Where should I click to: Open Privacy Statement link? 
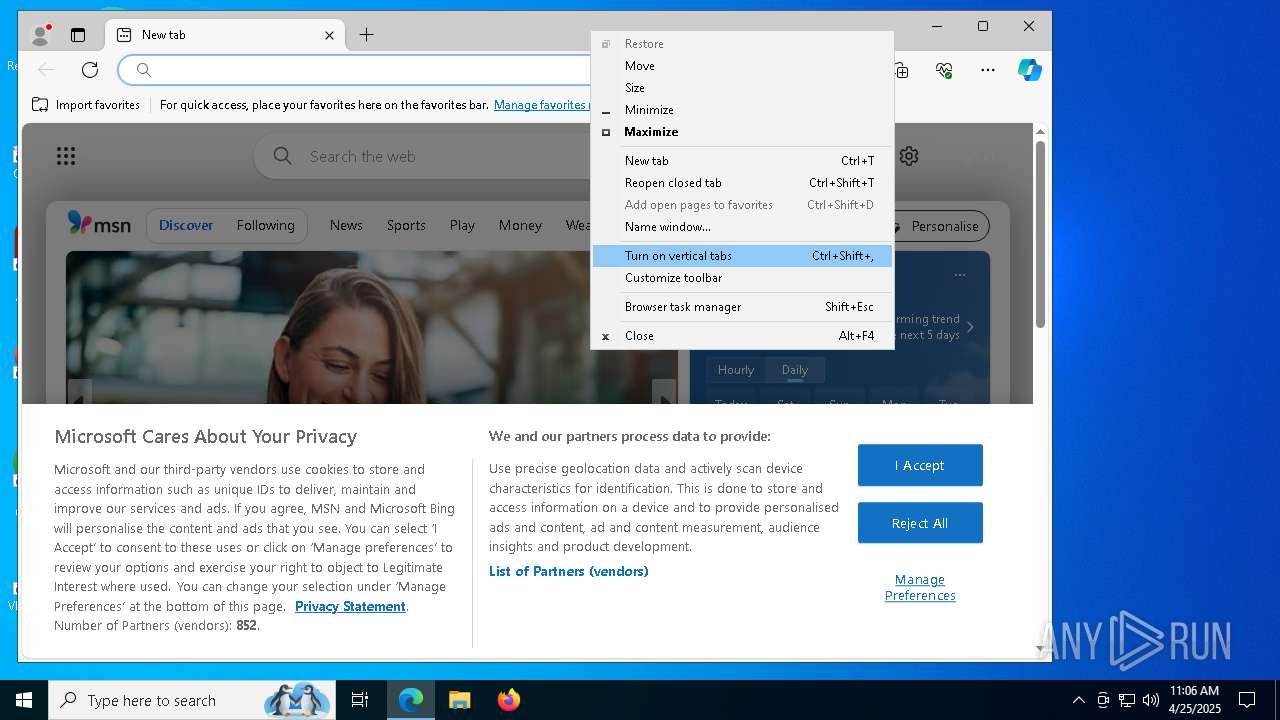click(x=350, y=606)
